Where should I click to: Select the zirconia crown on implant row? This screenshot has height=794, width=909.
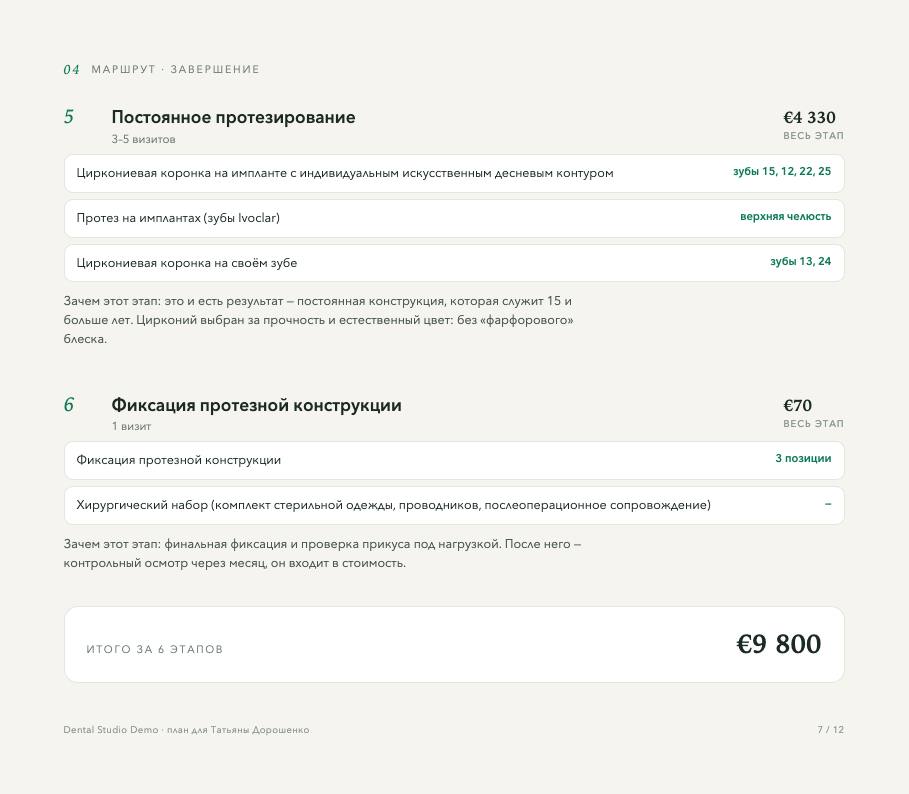click(x=454, y=173)
